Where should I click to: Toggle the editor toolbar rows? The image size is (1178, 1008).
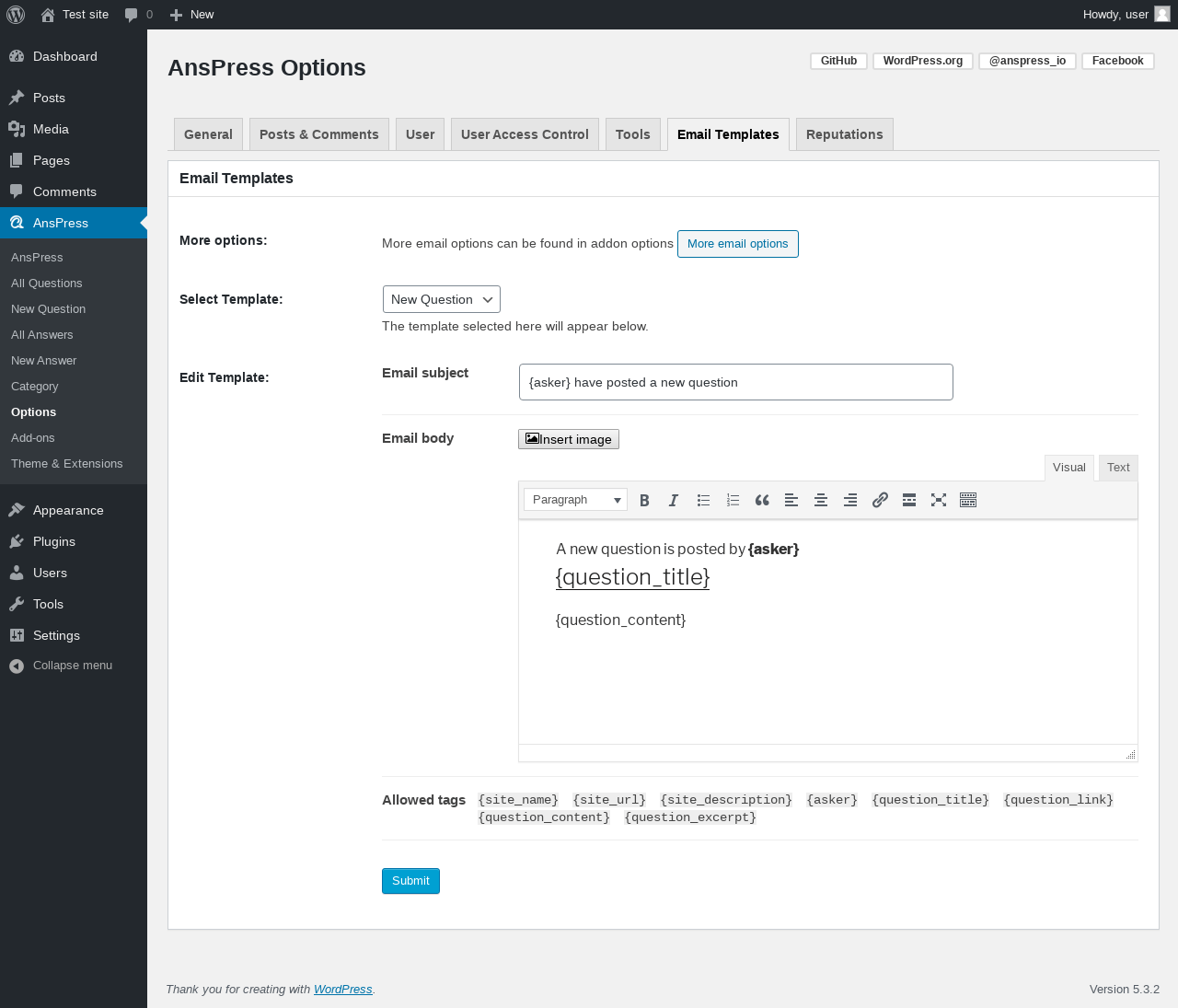[x=968, y=500]
